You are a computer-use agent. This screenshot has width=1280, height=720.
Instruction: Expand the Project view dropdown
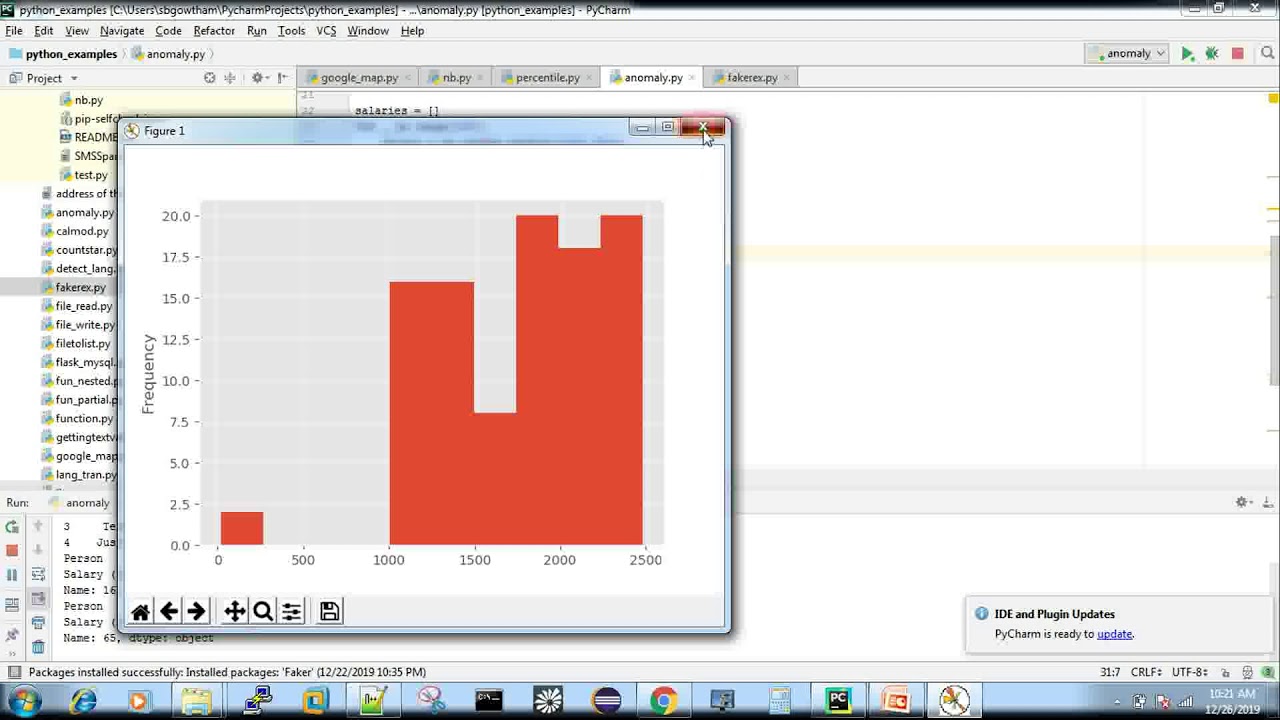coord(73,78)
